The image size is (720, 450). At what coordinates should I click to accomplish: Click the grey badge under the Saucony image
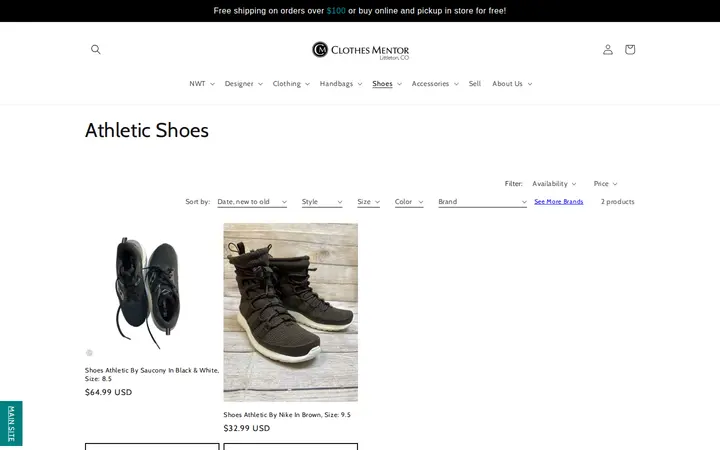pyautogui.click(x=89, y=353)
